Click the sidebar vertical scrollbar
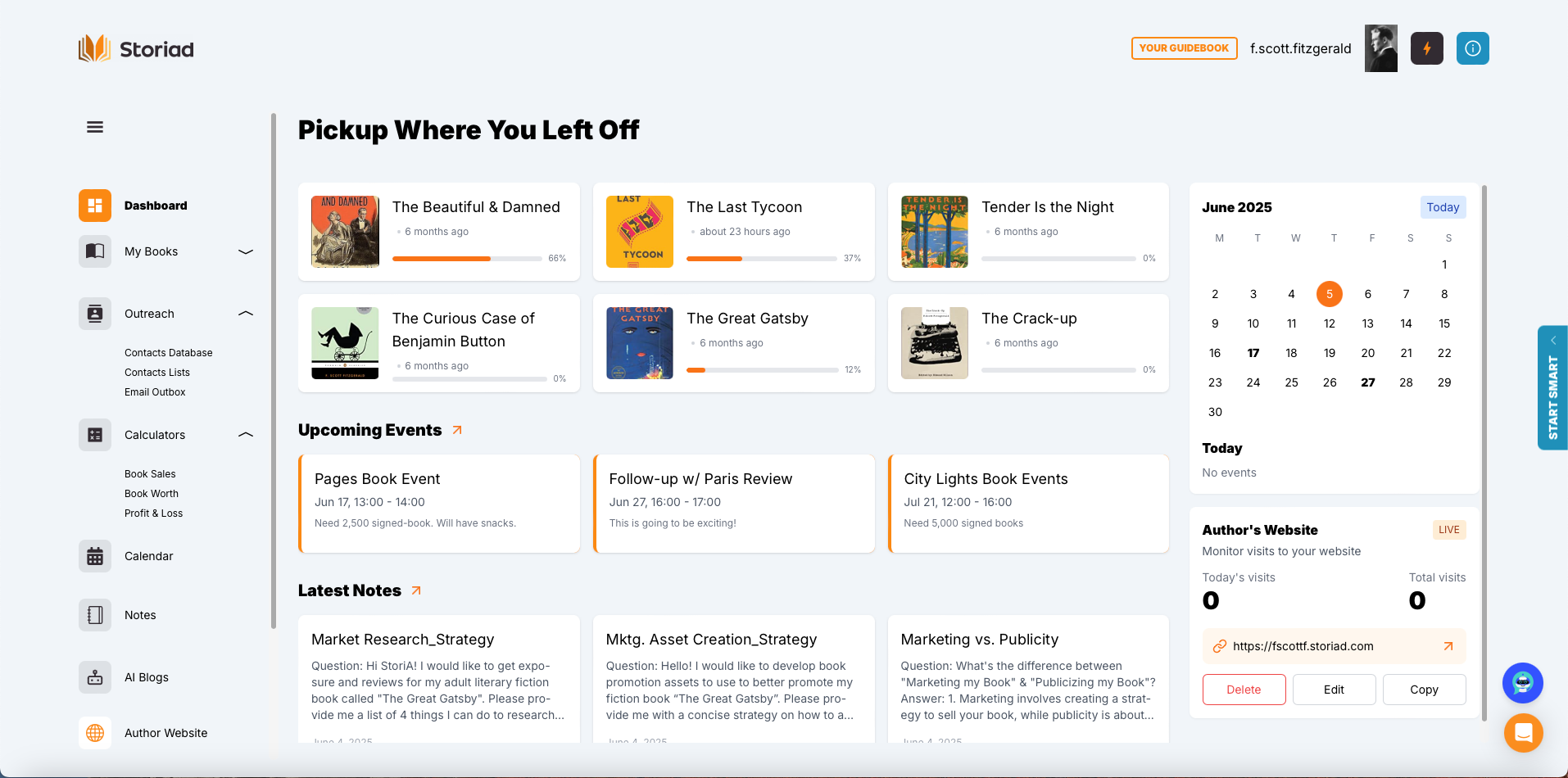Image resolution: width=1568 pixels, height=778 pixels. click(274, 371)
